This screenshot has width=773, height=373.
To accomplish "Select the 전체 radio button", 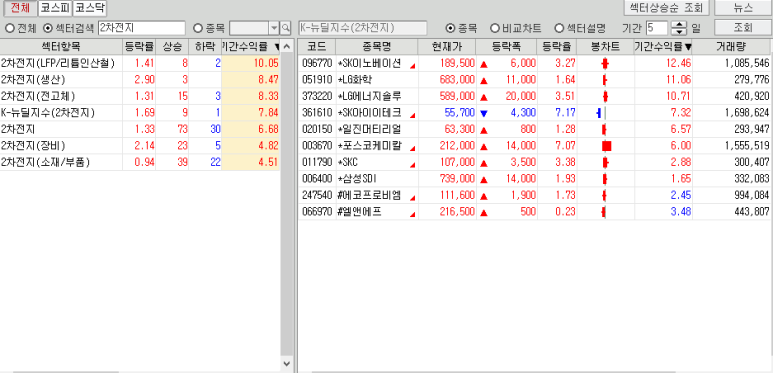I will click(9, 28).
